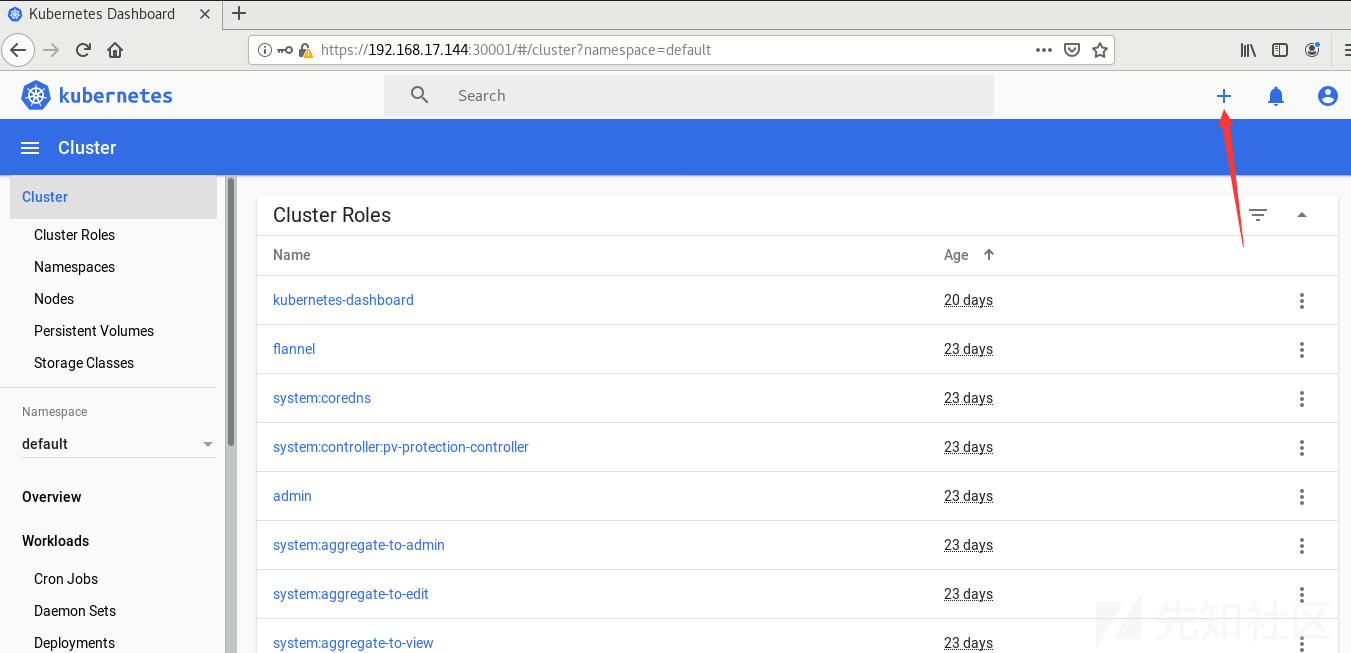Open the Cluster Roles filter icon
Viewport: 1351px width, 653px height.
pos(1258,215)
